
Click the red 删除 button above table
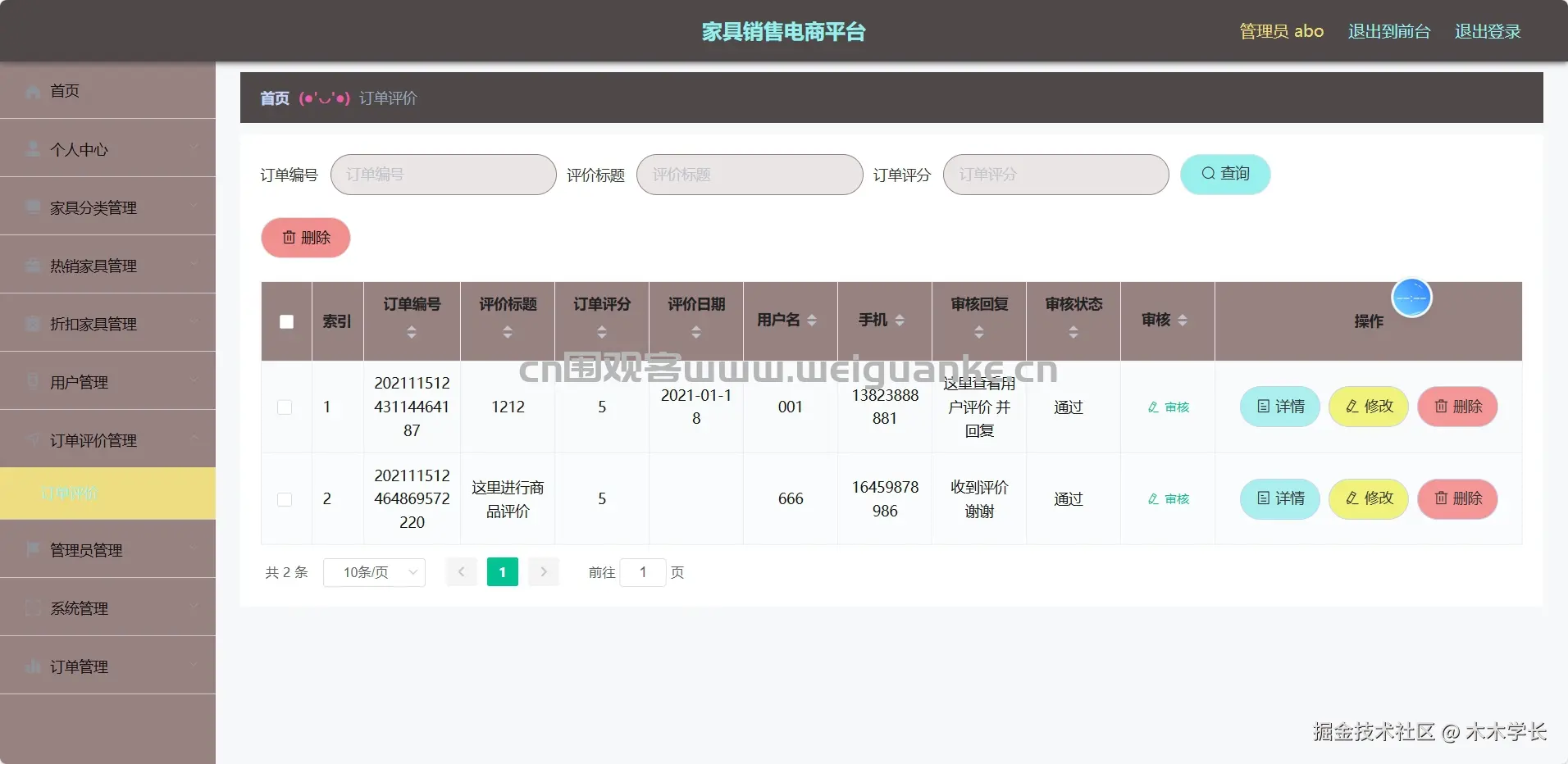point(306,238)
